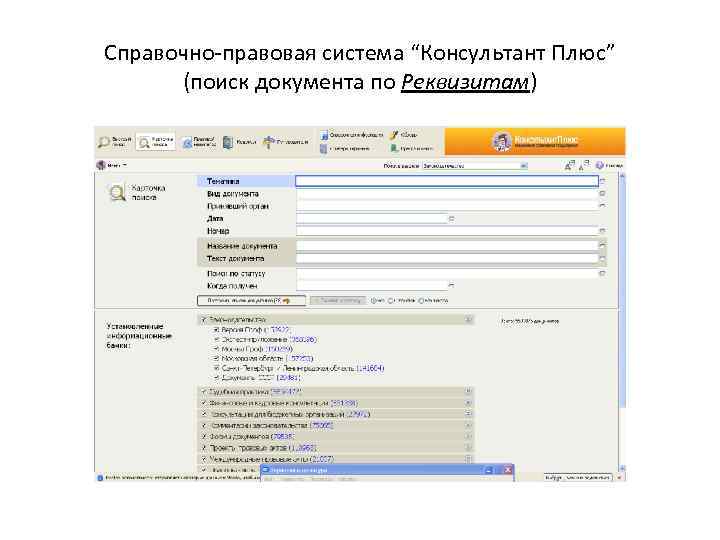The image size is (720, 540).
Task: Open the Кодексы section
Action: tap(239, 142)
